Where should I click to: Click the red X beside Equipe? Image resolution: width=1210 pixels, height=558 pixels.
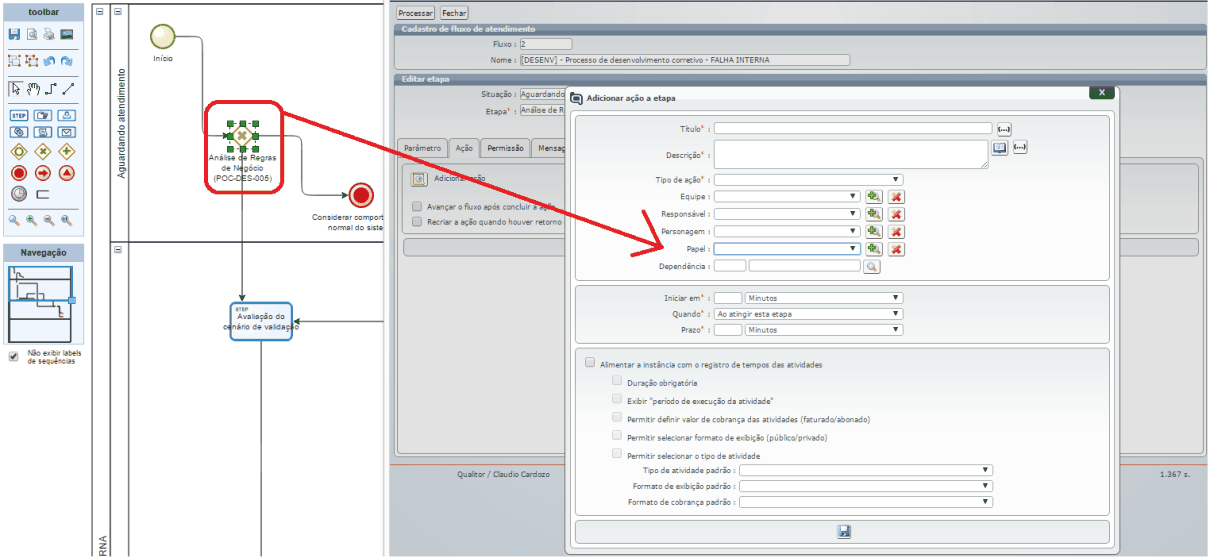point(897,197)
